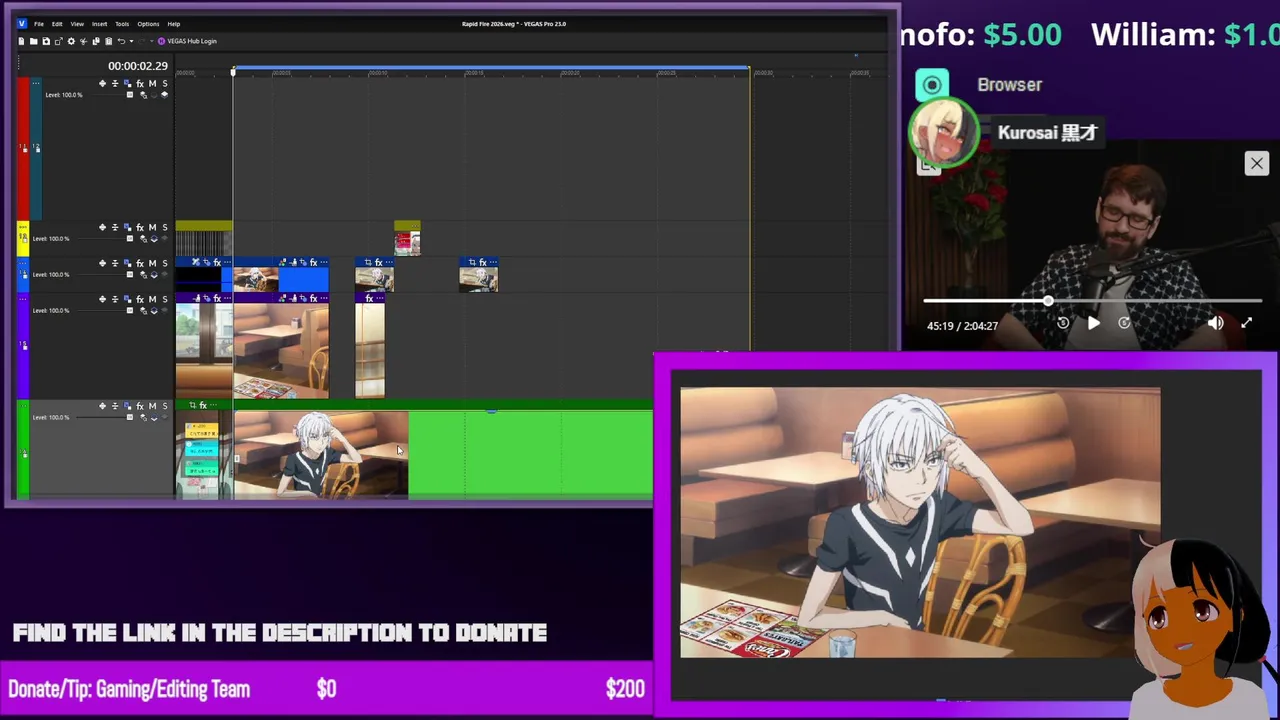Open the Redo history dropdown arrow
The width and height of the screenshot is (1280, 720).
[x=151, y=41]
